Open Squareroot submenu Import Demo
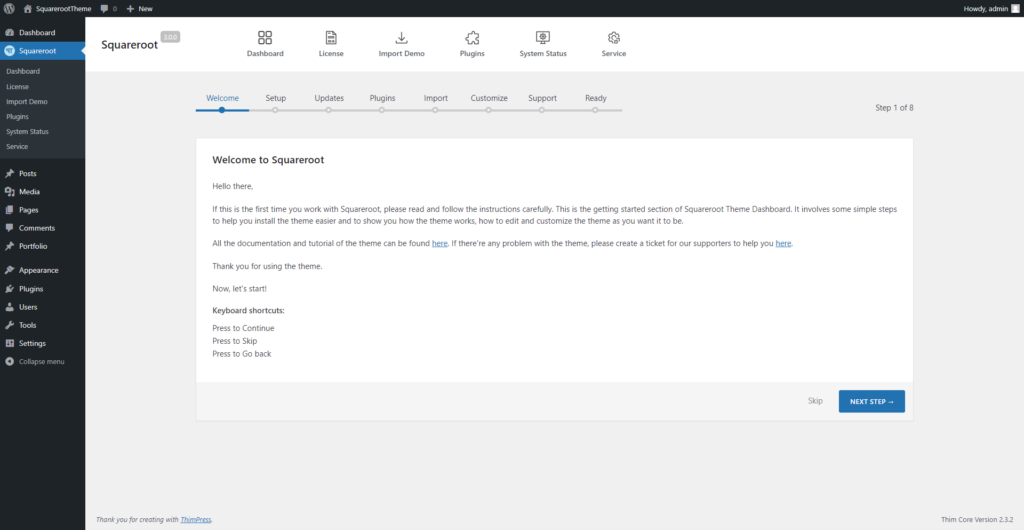 [27, 101]
